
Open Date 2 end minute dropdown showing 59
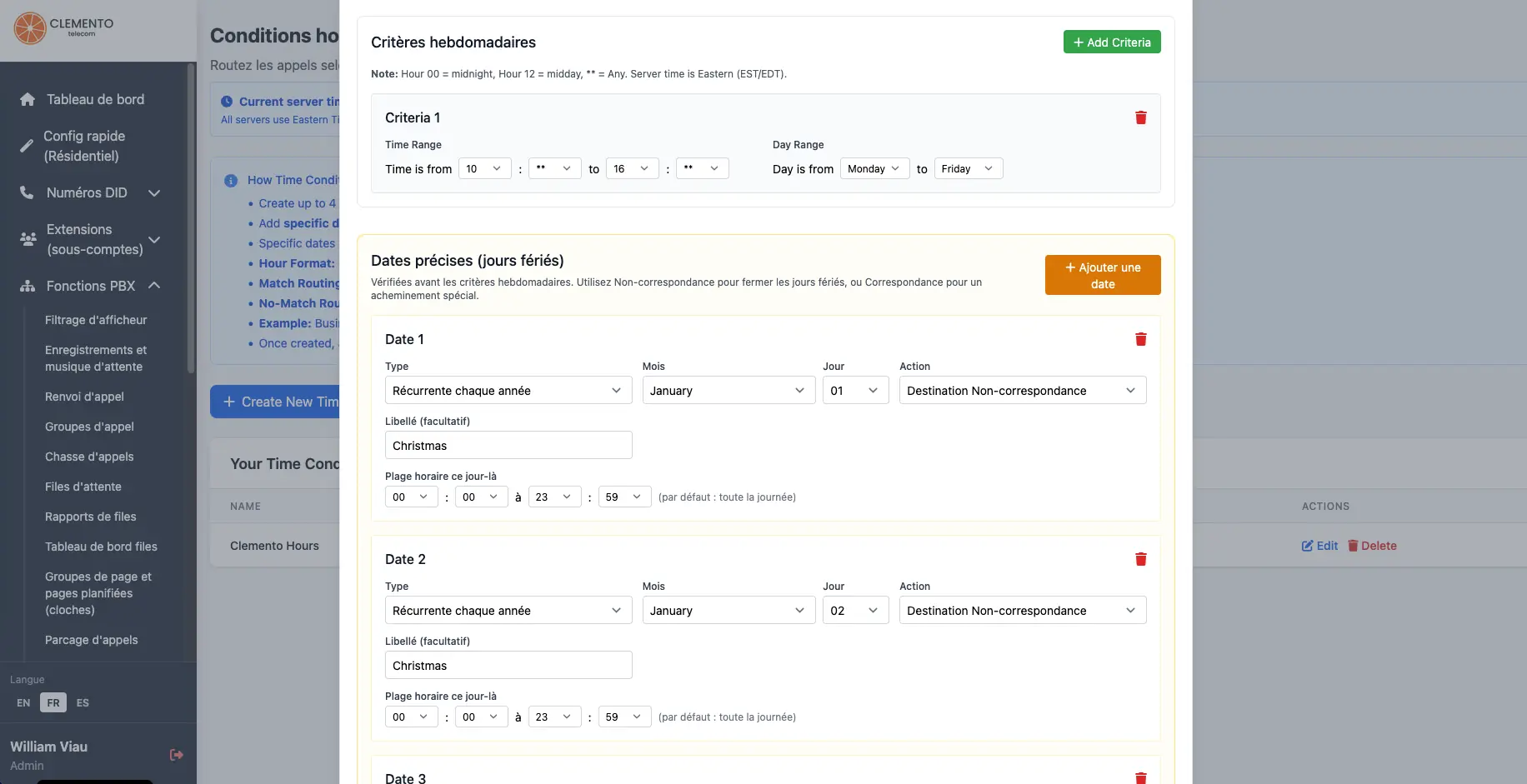pos(625,717)
